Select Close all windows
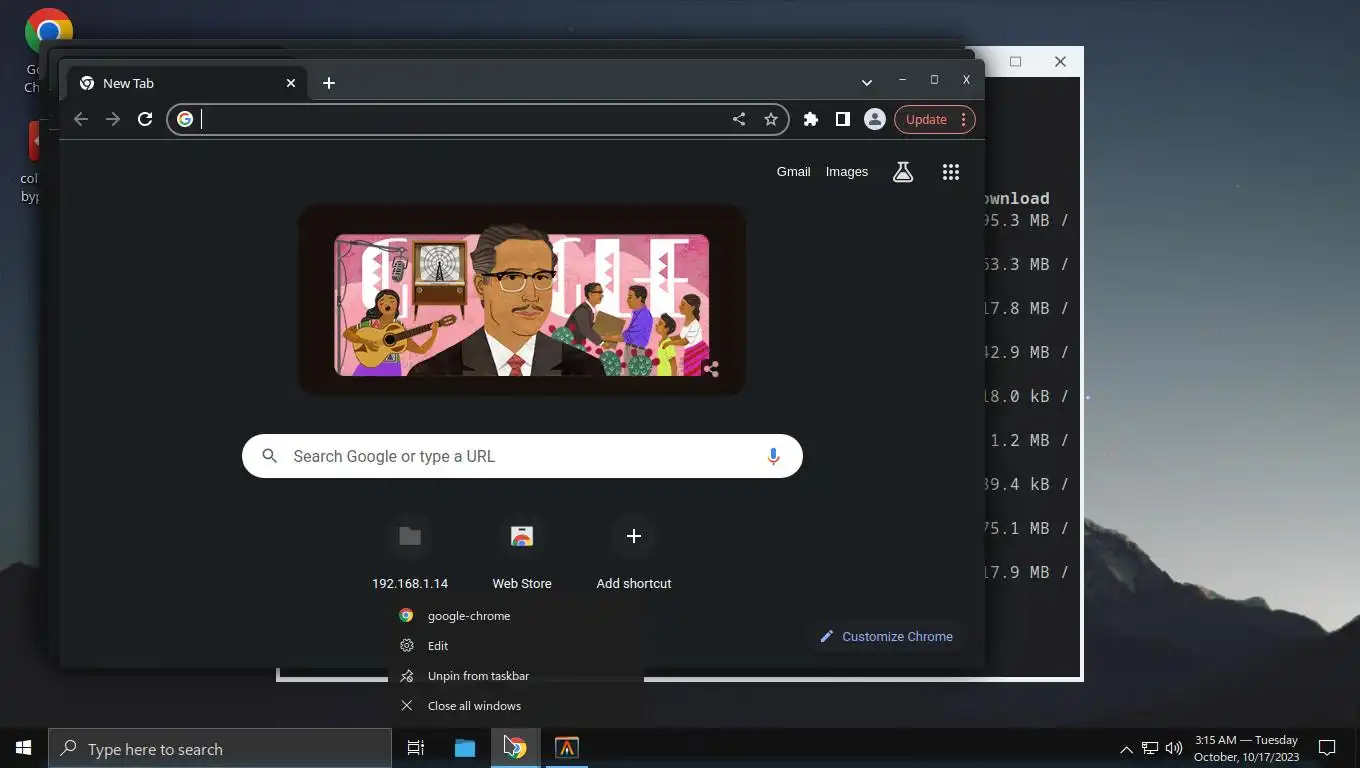1360x768 pixels. click(x=516, y=706)
